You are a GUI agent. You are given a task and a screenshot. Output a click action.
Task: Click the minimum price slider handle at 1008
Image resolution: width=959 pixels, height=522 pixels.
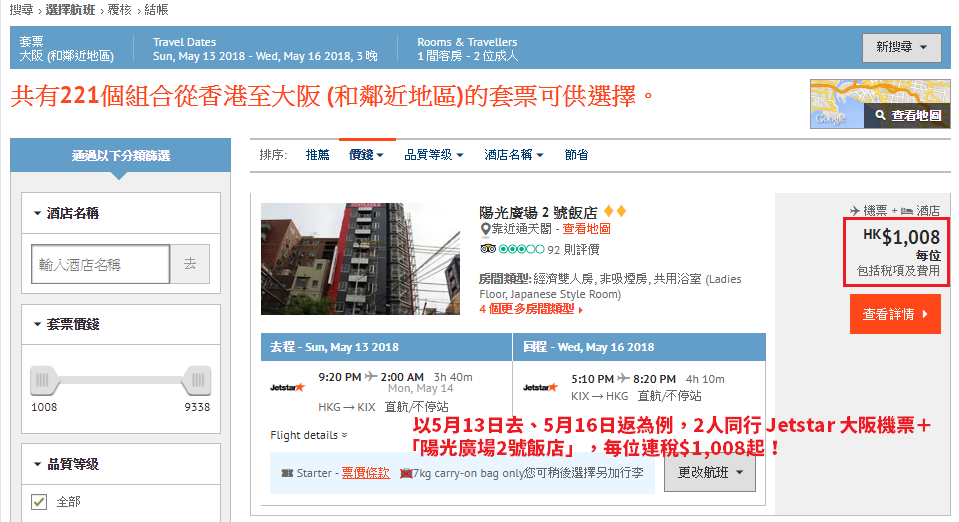pyautogui.click(x=44, y=380)
